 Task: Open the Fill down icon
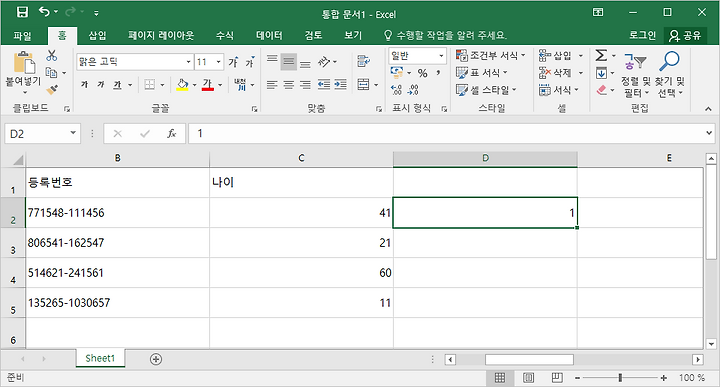coord(601,73)
